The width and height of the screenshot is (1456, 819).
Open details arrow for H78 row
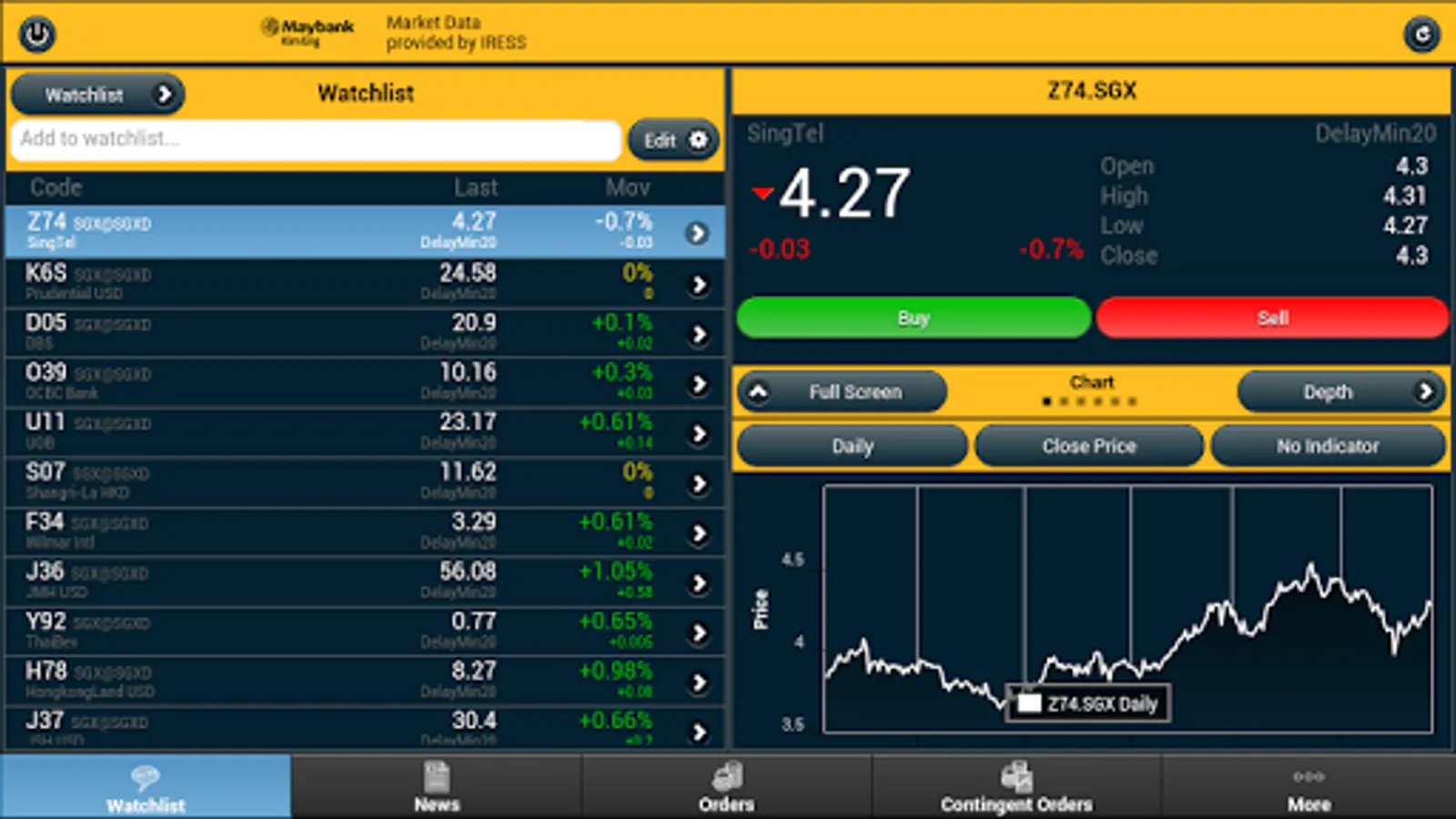(698, 682)
